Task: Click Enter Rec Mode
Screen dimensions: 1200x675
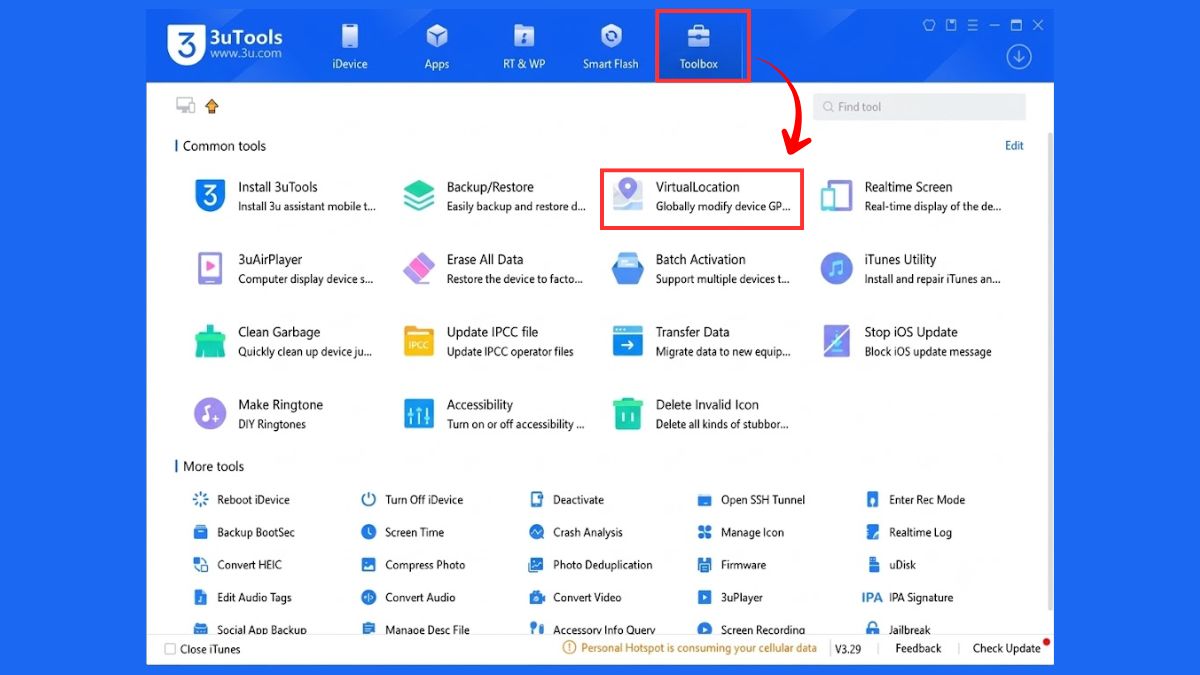Action: click(914, 500)
